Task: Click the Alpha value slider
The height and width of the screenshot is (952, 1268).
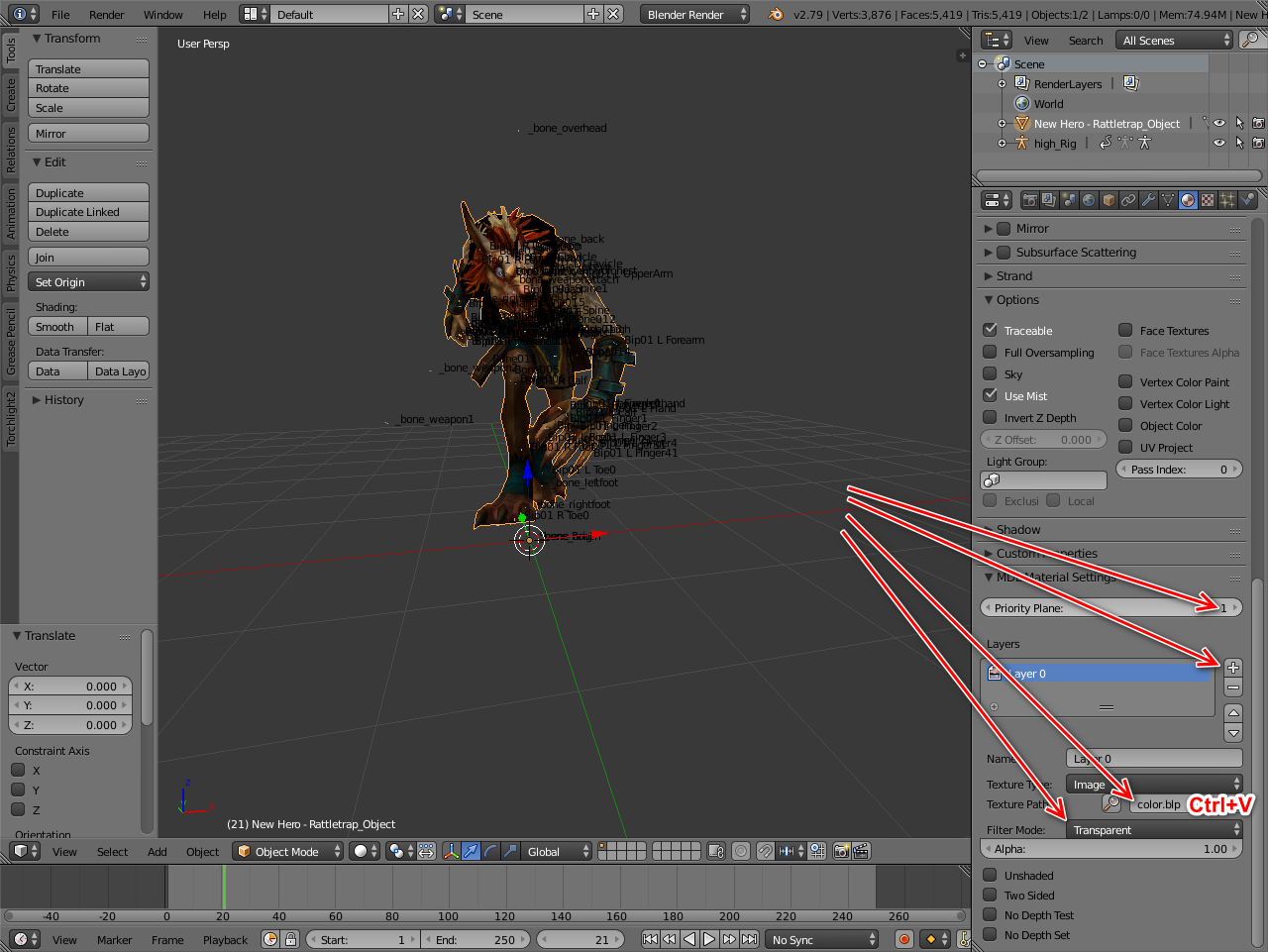Action: (1109, 849)
